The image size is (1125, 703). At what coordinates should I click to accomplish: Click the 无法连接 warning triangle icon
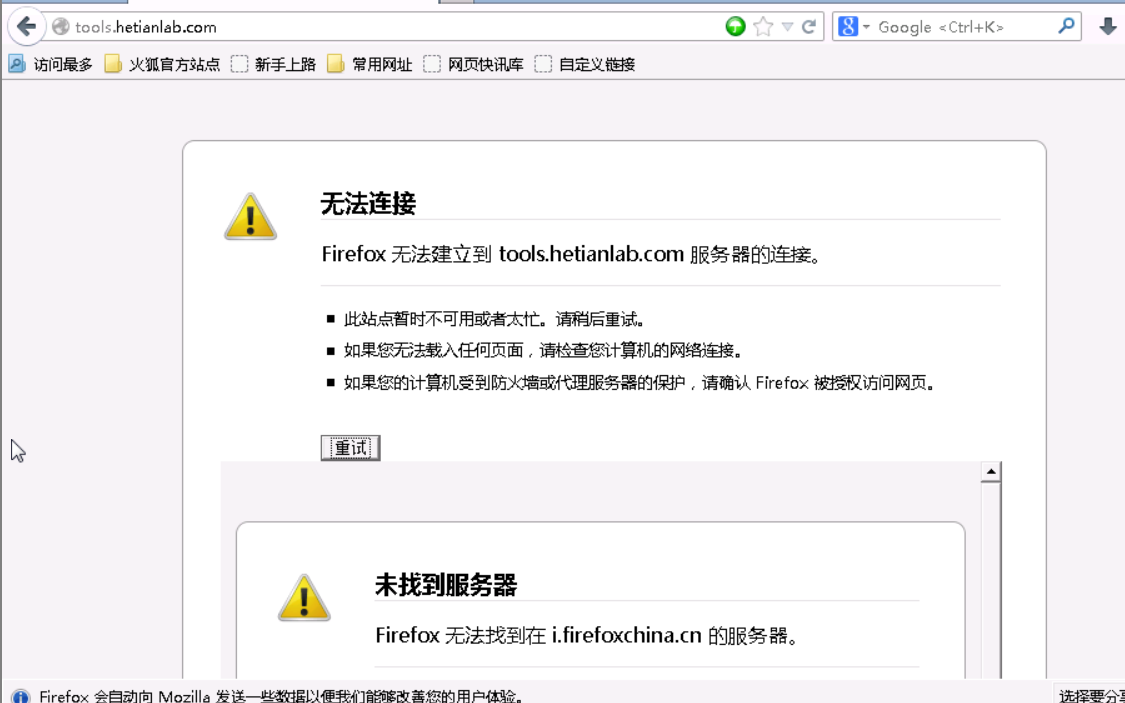[x=250, y=216]
